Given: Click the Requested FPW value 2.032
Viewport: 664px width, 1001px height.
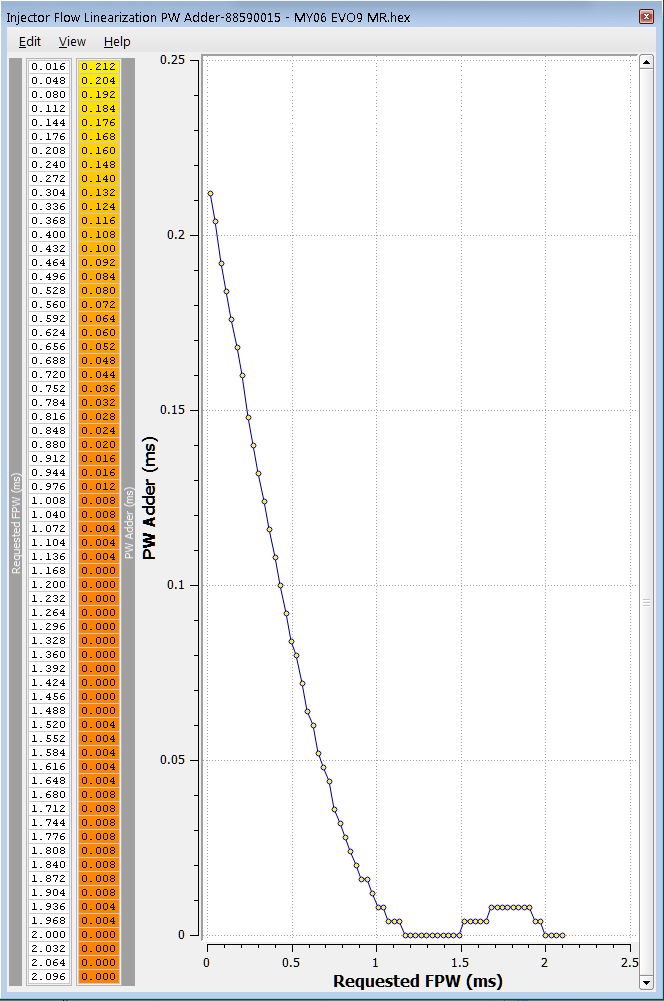Looking at the screenshot, I should (x=49, y=949).
